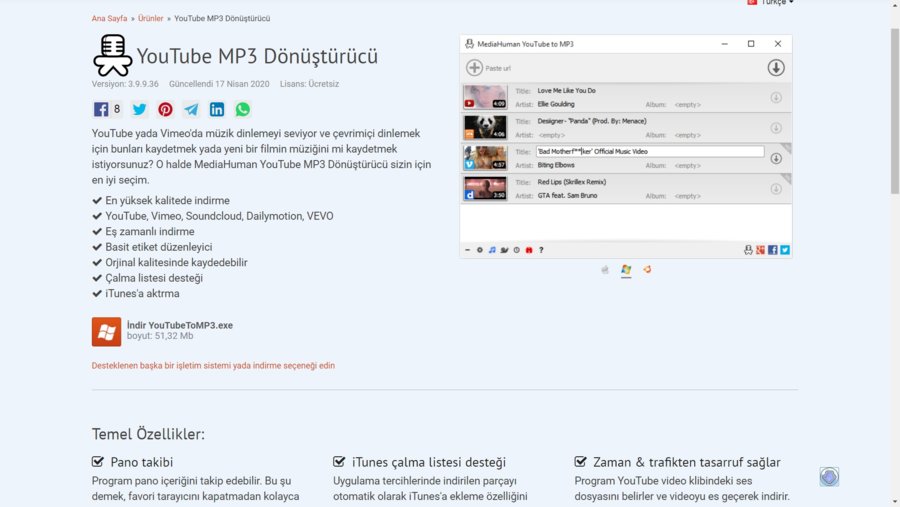Screen dimensions: 900x507
Task: Click the MediaHuman mascot icon in footer
Action: [748, 250]
